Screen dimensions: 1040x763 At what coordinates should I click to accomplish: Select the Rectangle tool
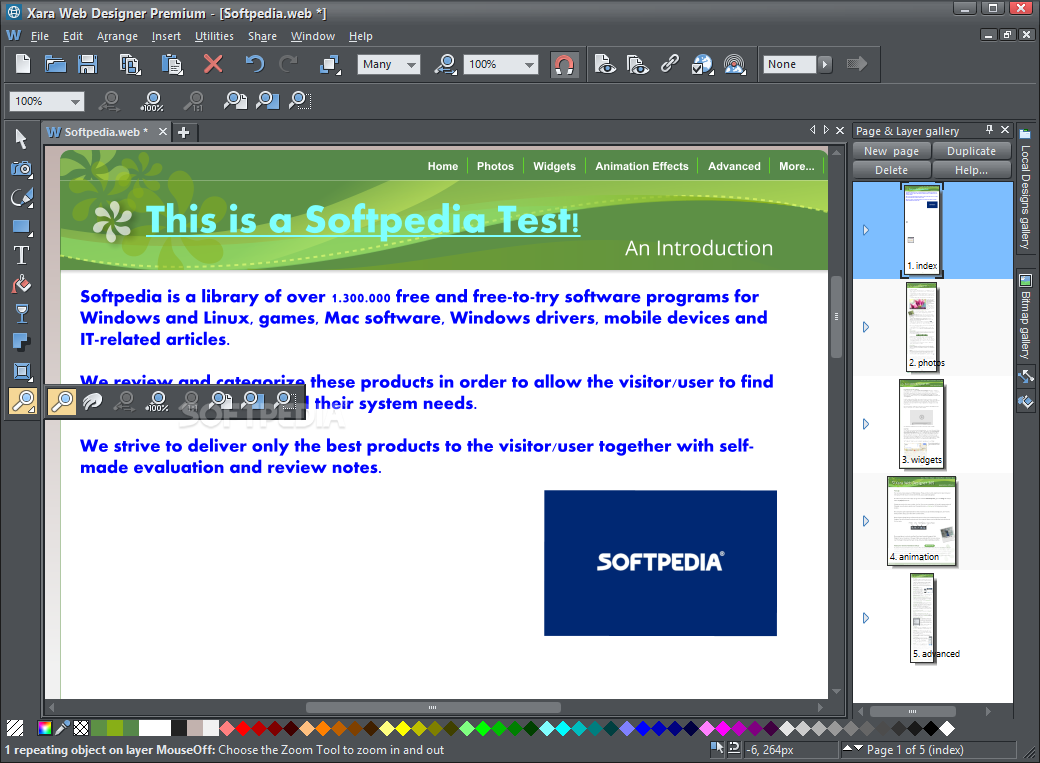click(21, 227)
